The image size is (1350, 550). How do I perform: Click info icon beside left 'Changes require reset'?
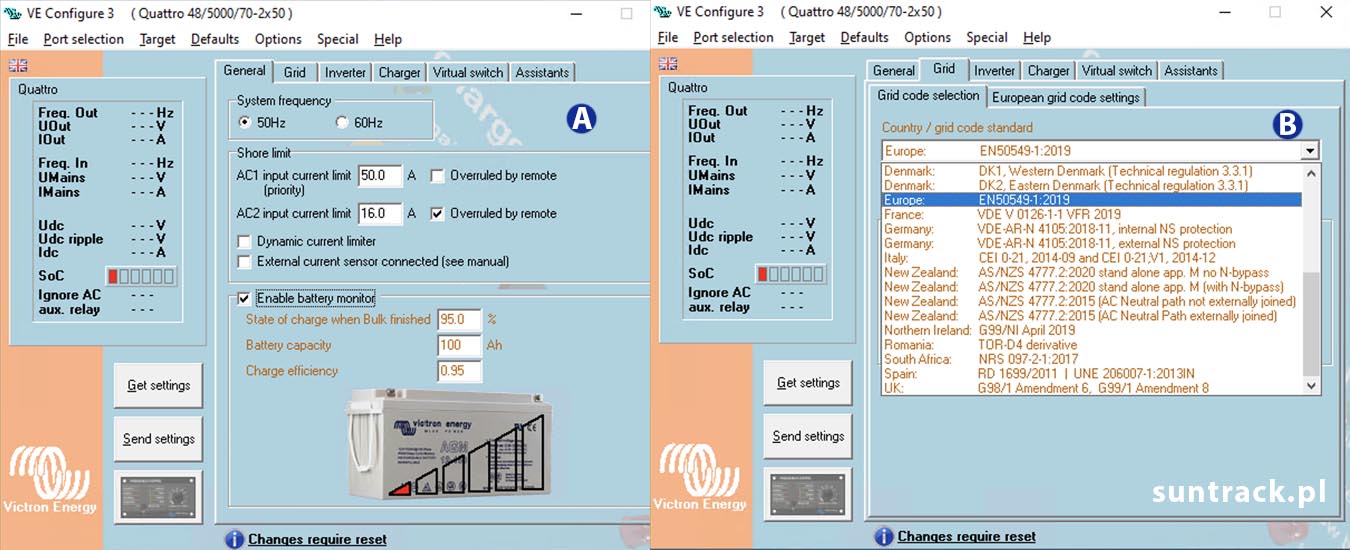(234, 540)
